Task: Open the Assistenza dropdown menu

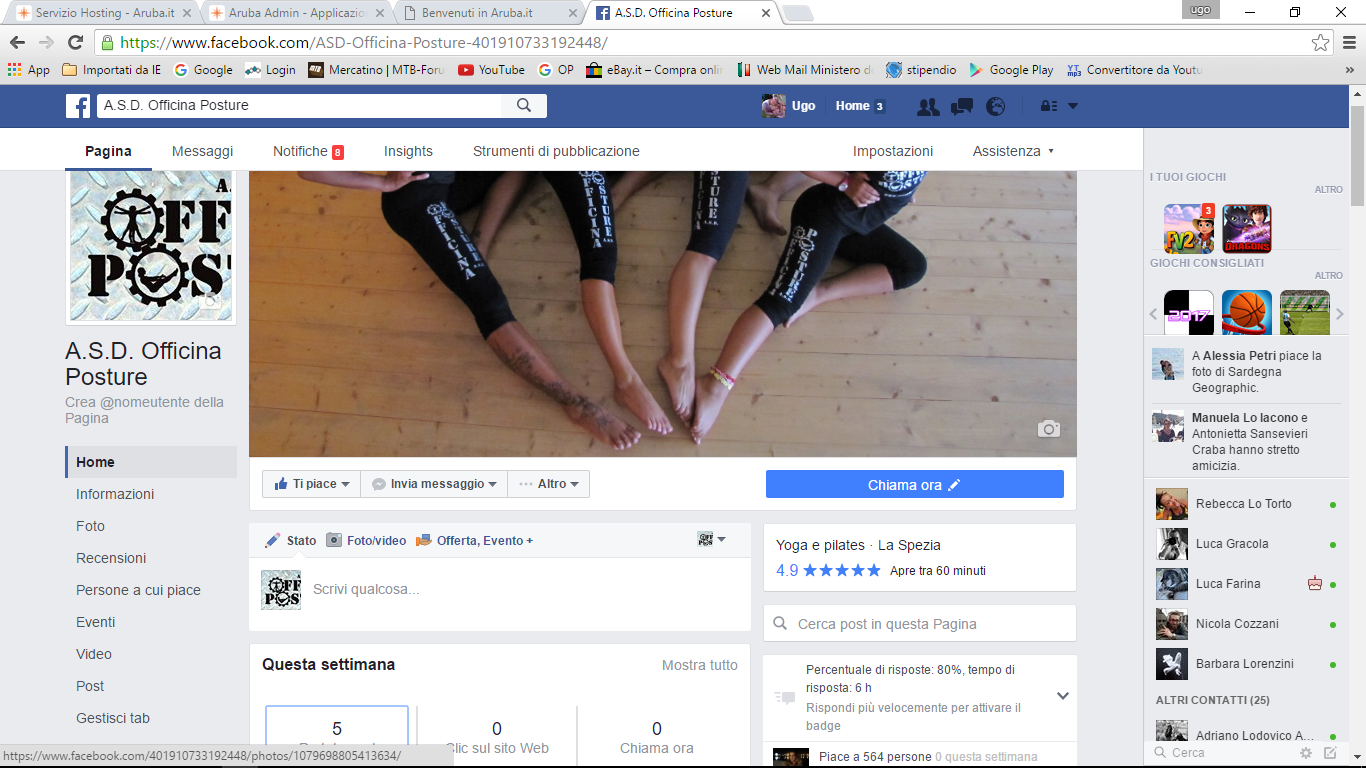Action: tap(1013, 151)
